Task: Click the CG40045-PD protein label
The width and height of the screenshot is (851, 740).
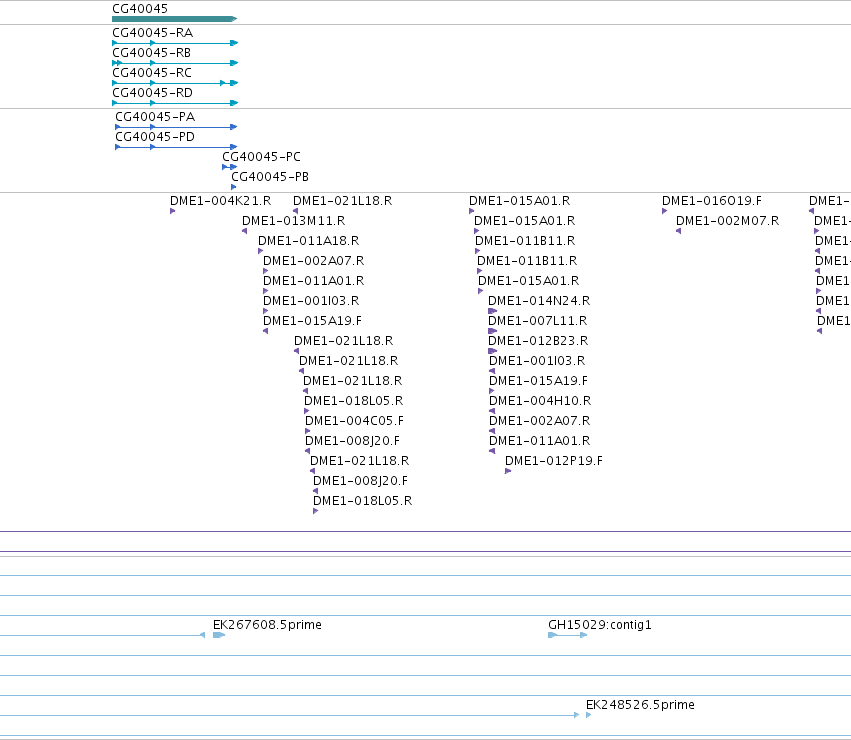Action: (155, 137)
